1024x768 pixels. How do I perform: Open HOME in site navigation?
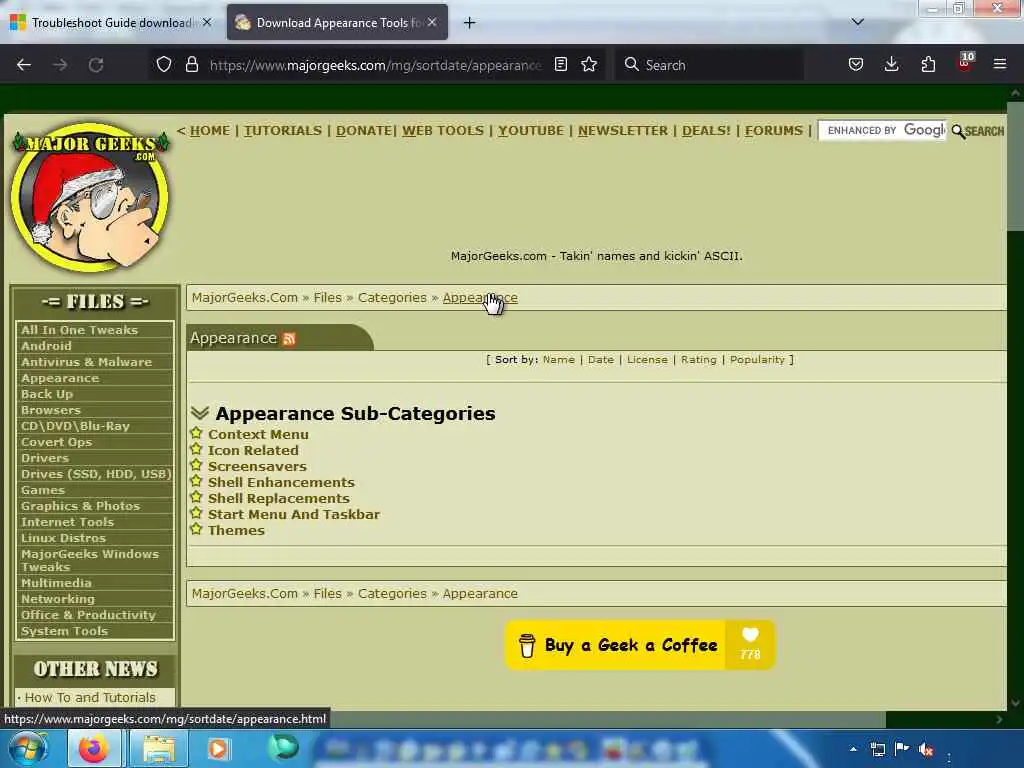210,131
